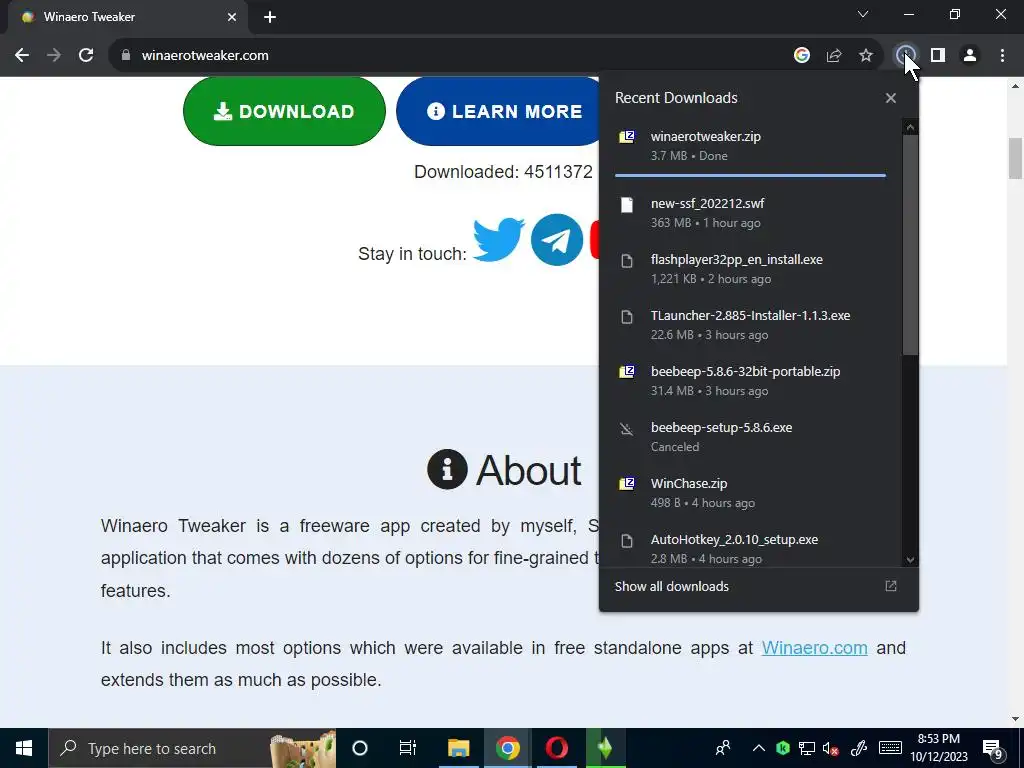This screenshot has width=1024, height=768.
Task: Toggle the Downloads toolbar icon
Action: [905, 56]
